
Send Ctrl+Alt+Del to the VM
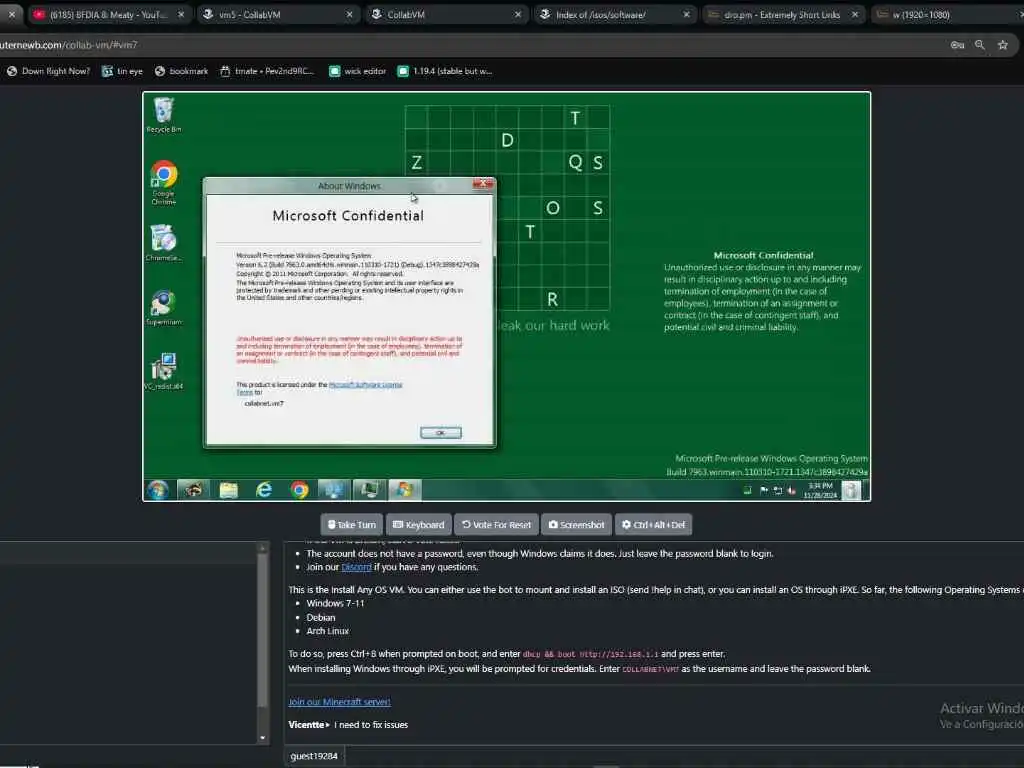coord(653,524)
